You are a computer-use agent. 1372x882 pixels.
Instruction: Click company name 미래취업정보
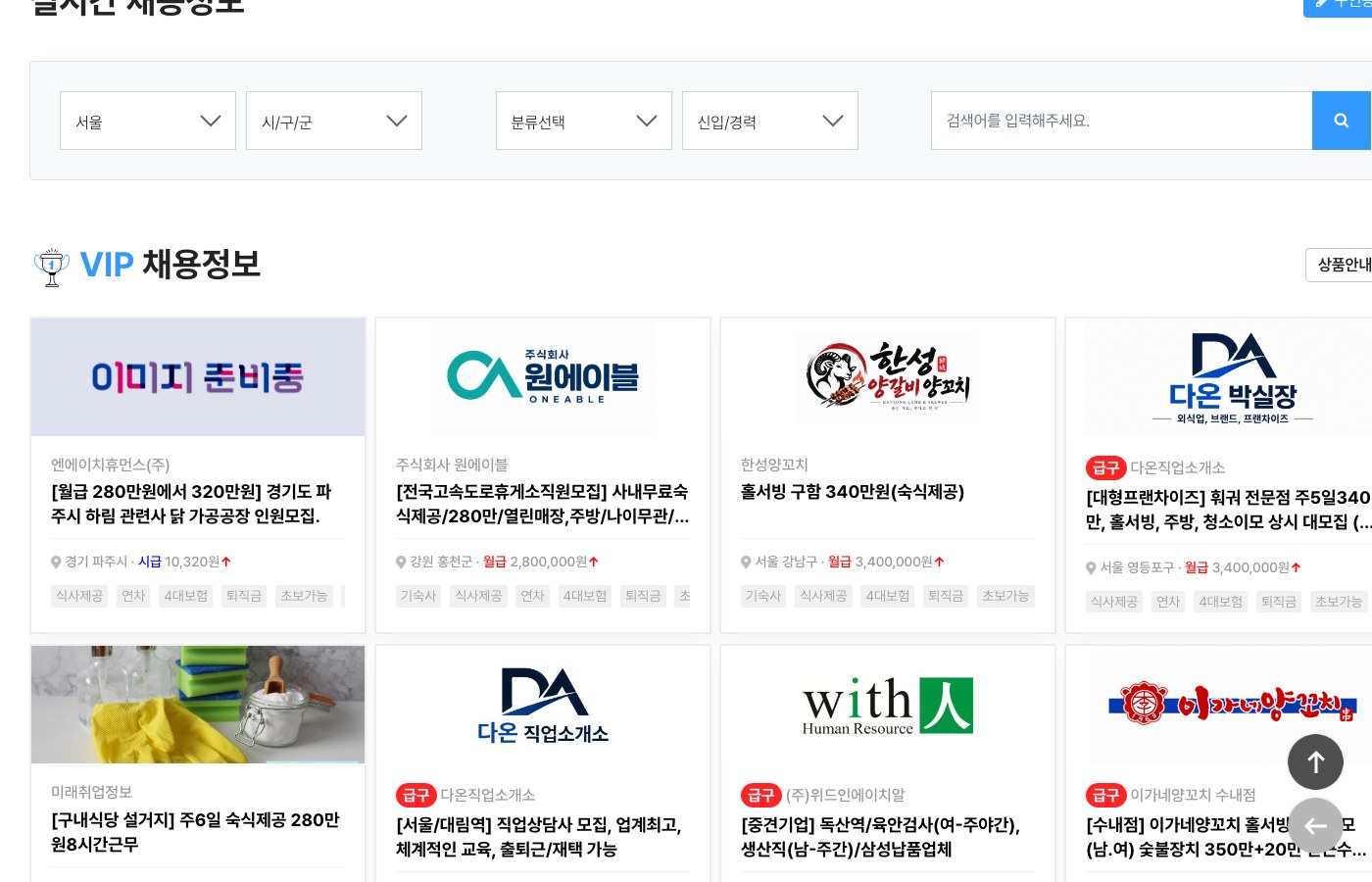pos(91,792)
